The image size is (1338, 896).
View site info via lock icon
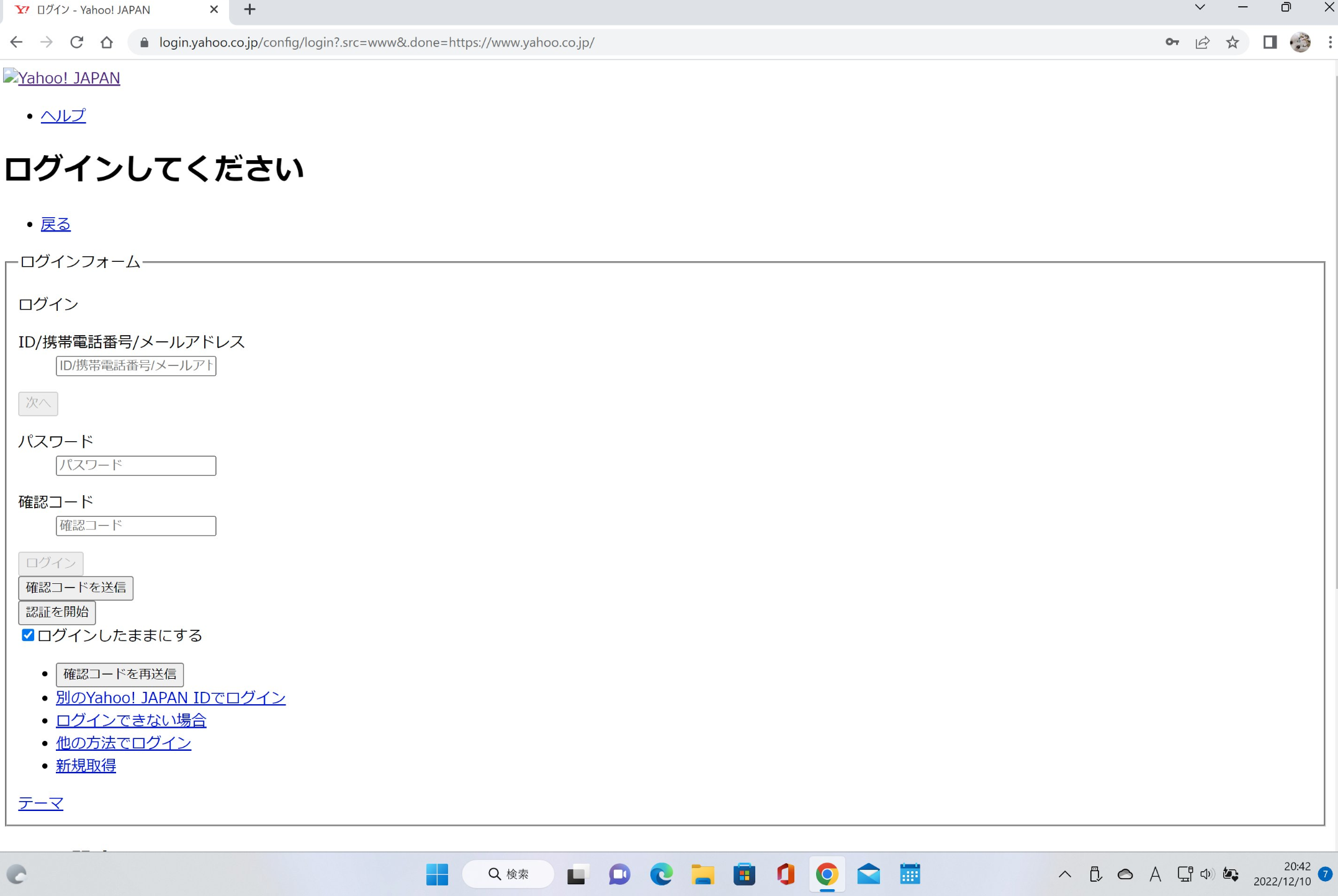[145, 42]
